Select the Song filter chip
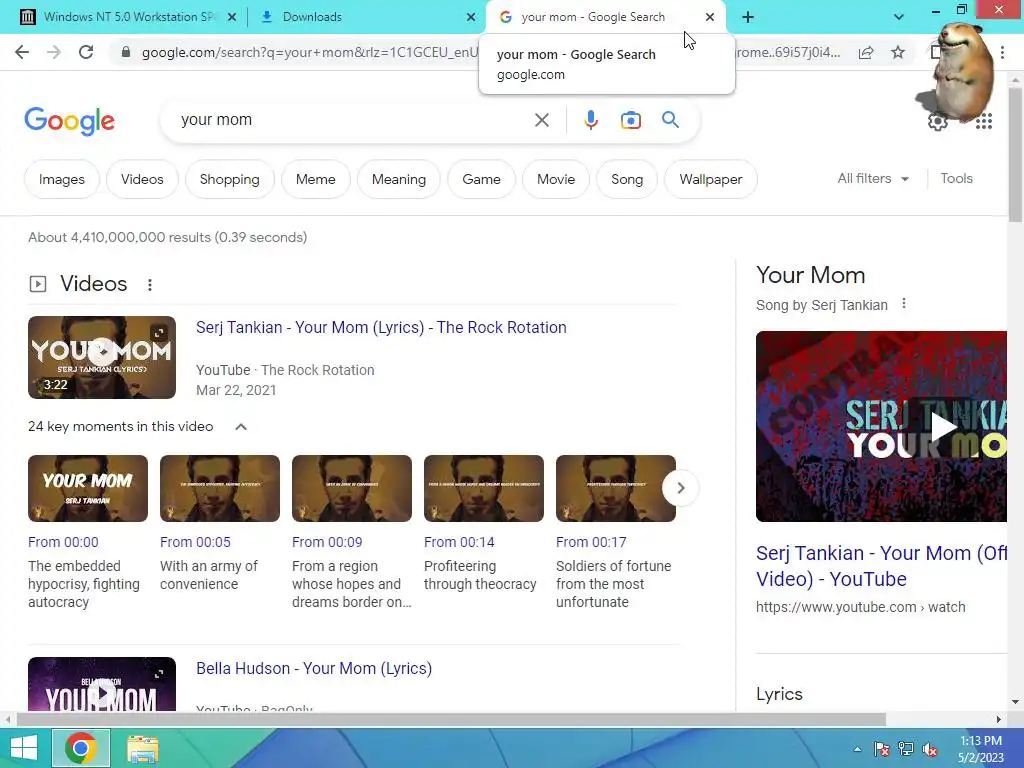 coord(627,179)
